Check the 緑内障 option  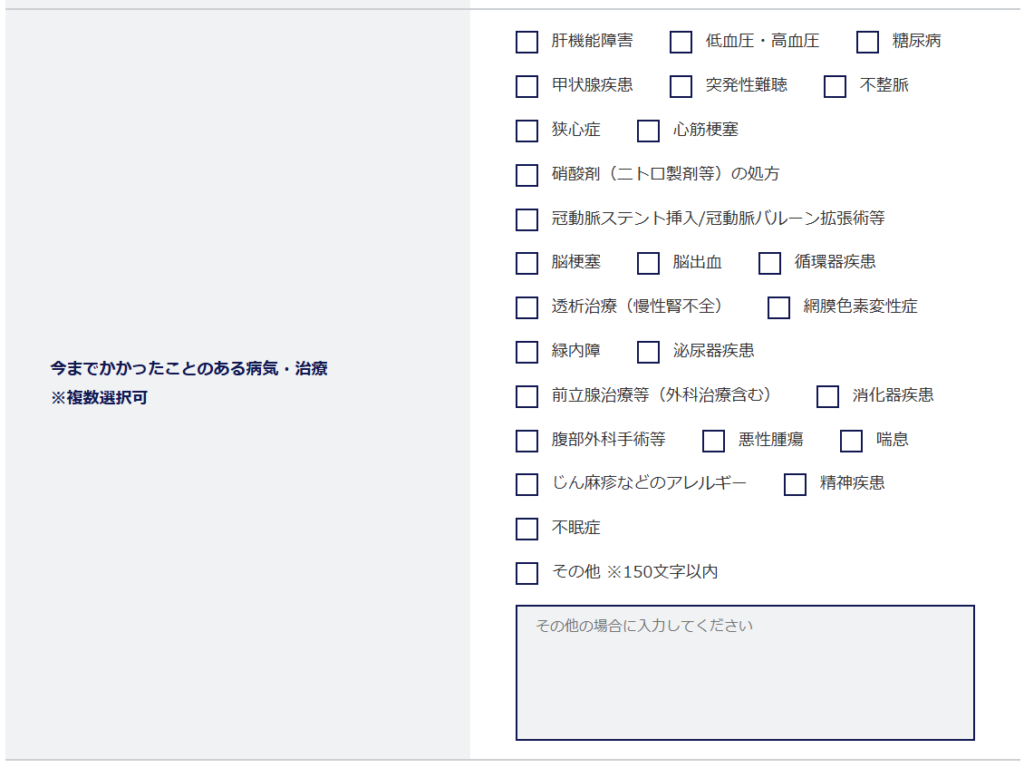526,352
